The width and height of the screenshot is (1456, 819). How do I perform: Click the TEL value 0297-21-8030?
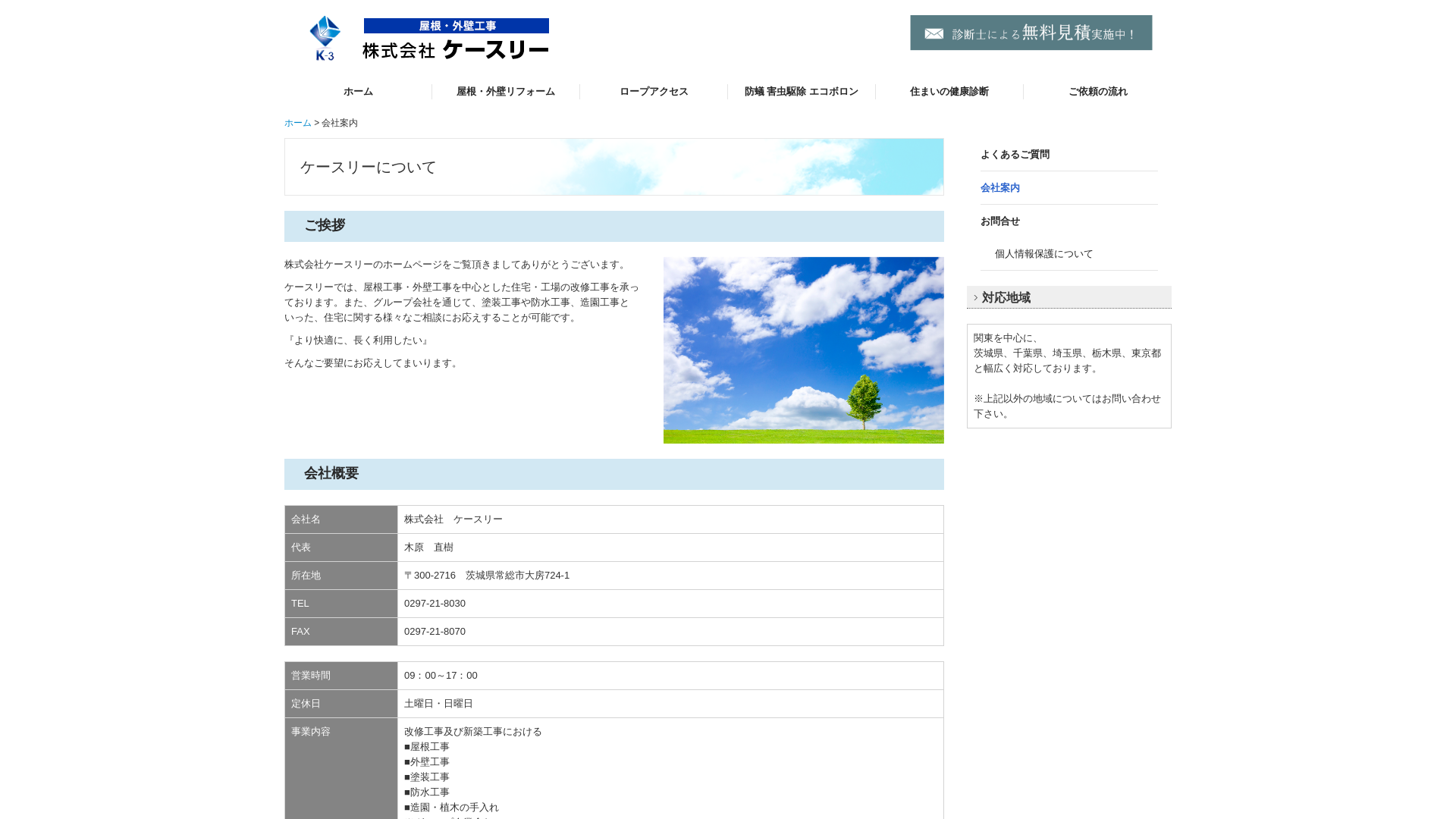[435, 604]
